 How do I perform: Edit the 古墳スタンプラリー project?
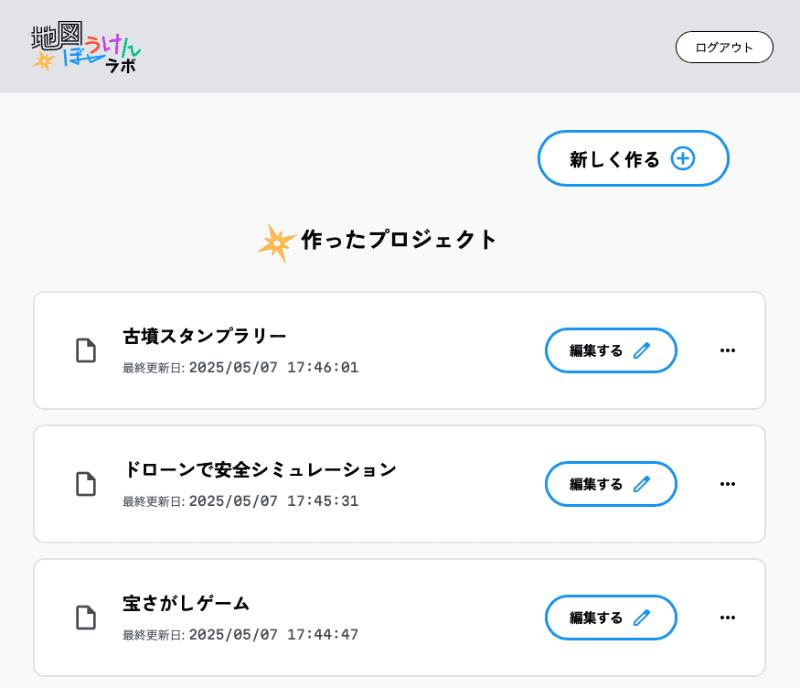point(610,350)
